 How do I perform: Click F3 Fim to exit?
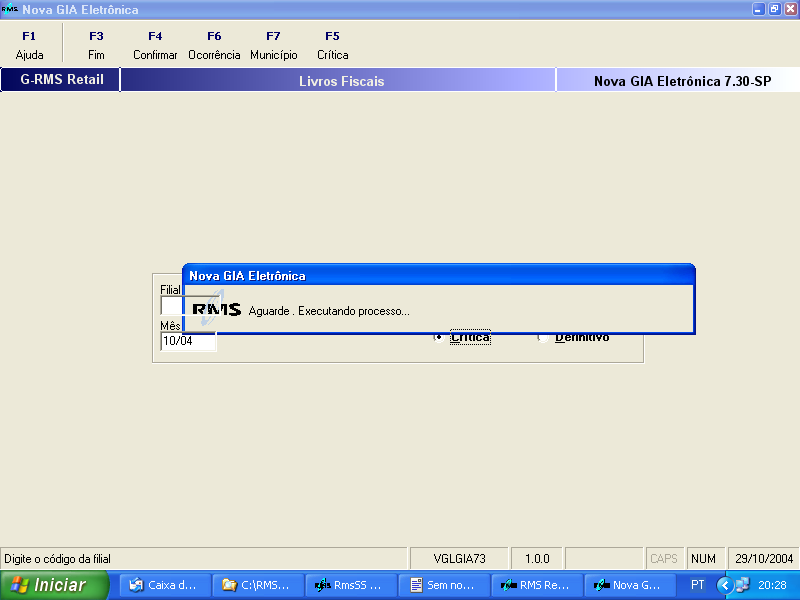point(96,45)
